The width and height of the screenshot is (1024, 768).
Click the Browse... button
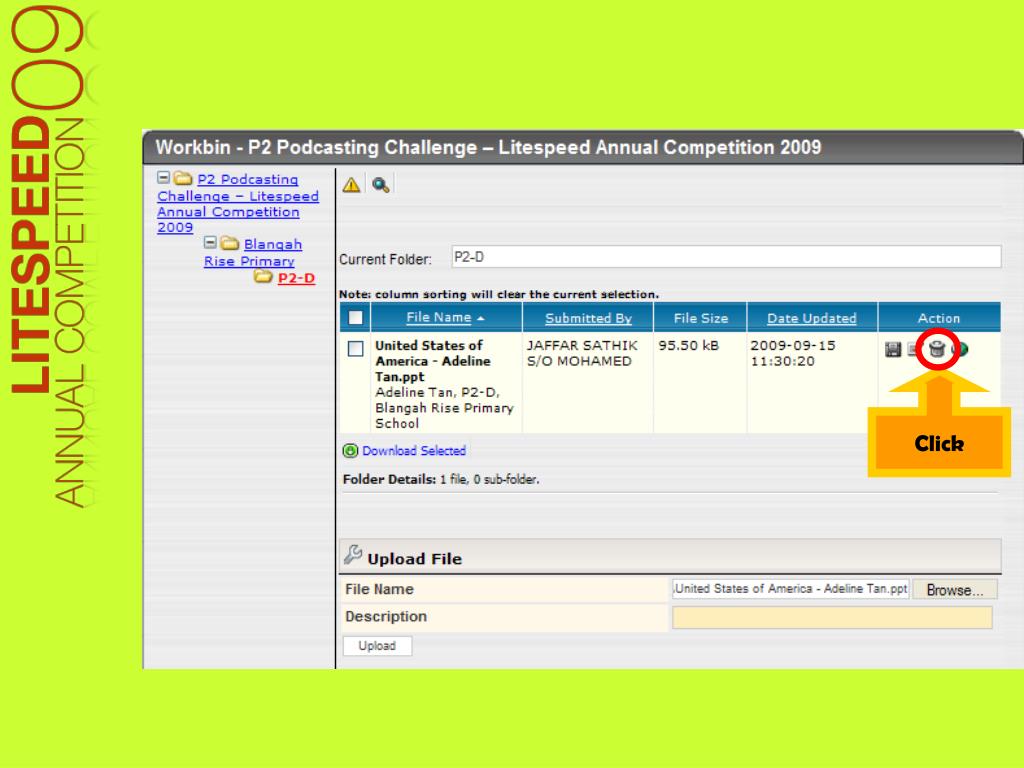click(x=955, y=590)
